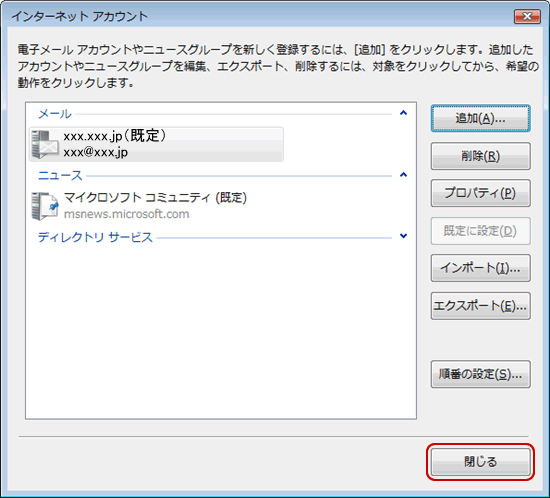Select the xxx.xxx.jp（既定） mail account

click(x=156, y=144)
